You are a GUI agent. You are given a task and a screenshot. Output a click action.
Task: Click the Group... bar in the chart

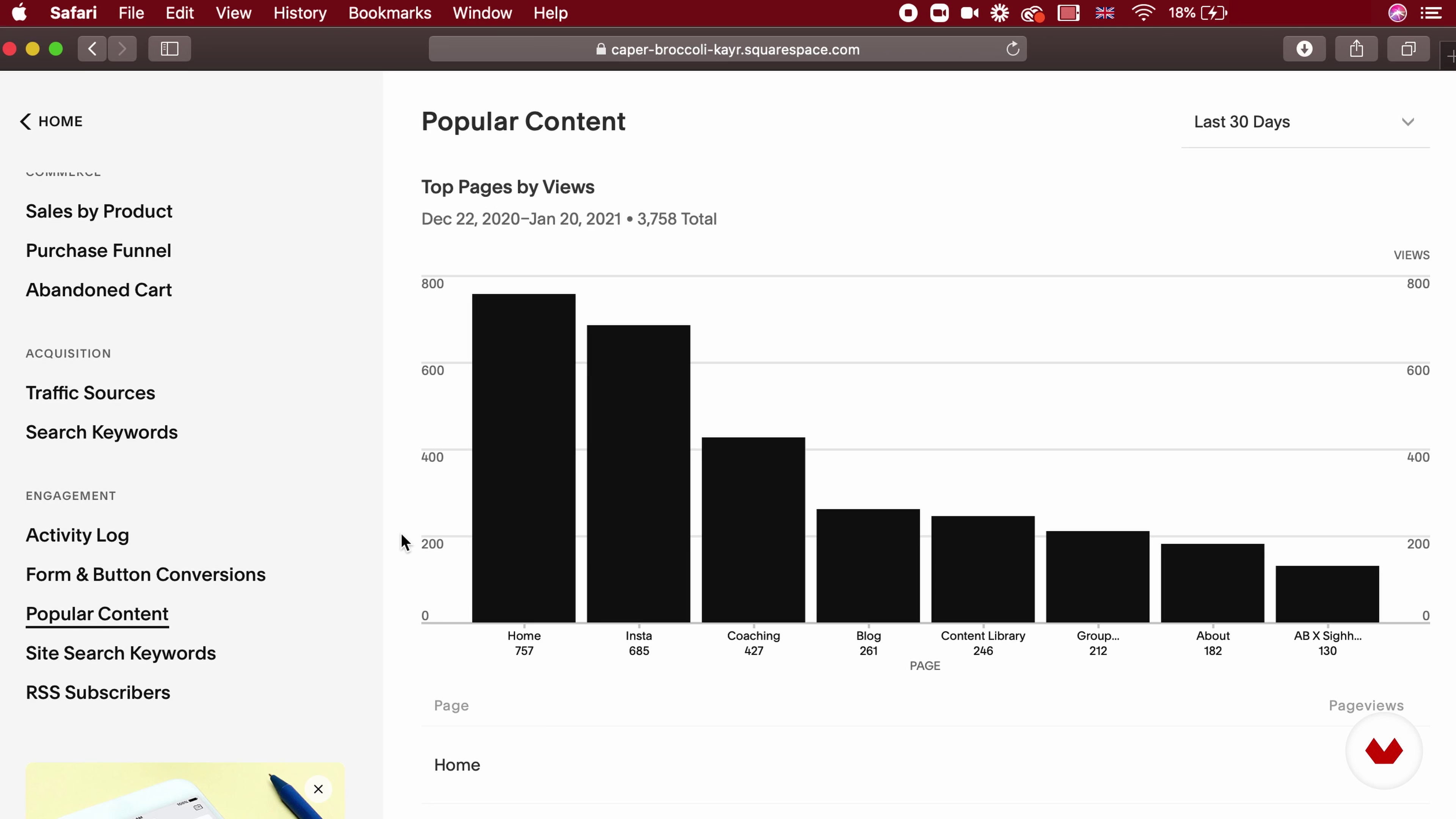[1098, 576]
